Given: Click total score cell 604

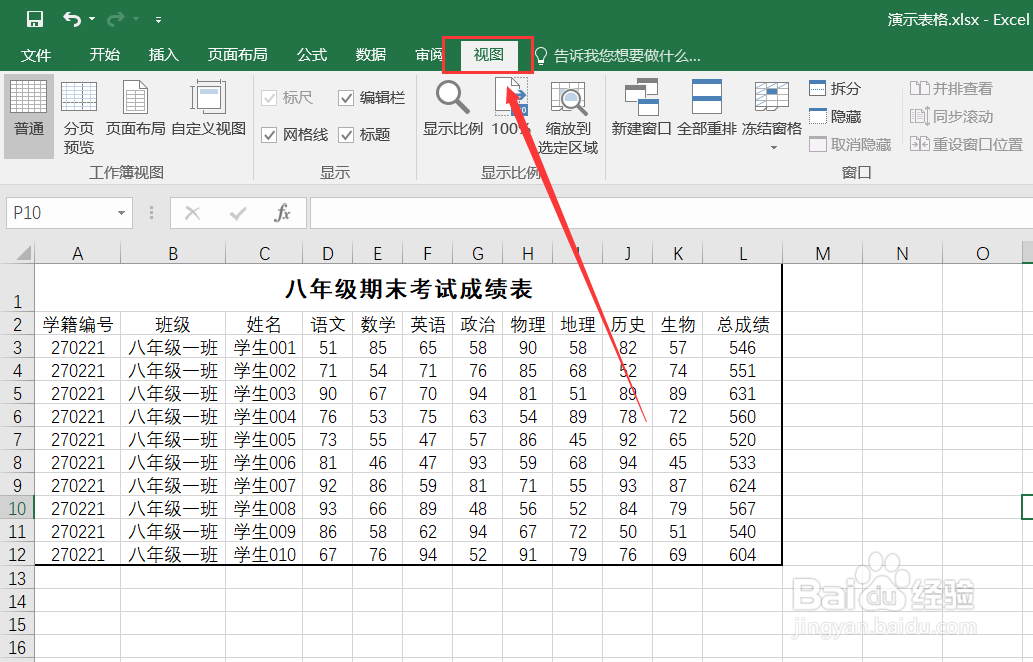Looking at the screenshot, I should [x=742, y=555].
